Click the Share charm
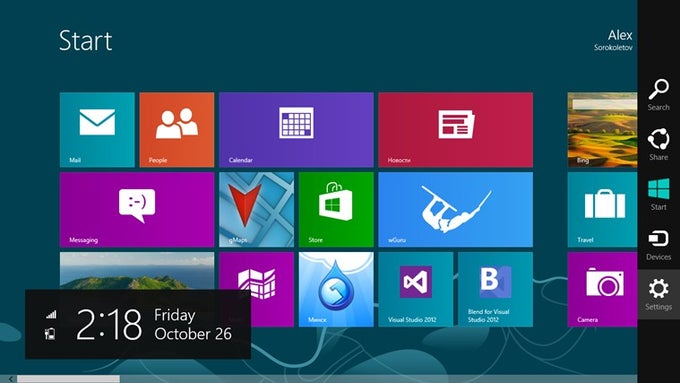Image resolution: width=680 pixels, height=383 pixels. (x=659, y=144)
